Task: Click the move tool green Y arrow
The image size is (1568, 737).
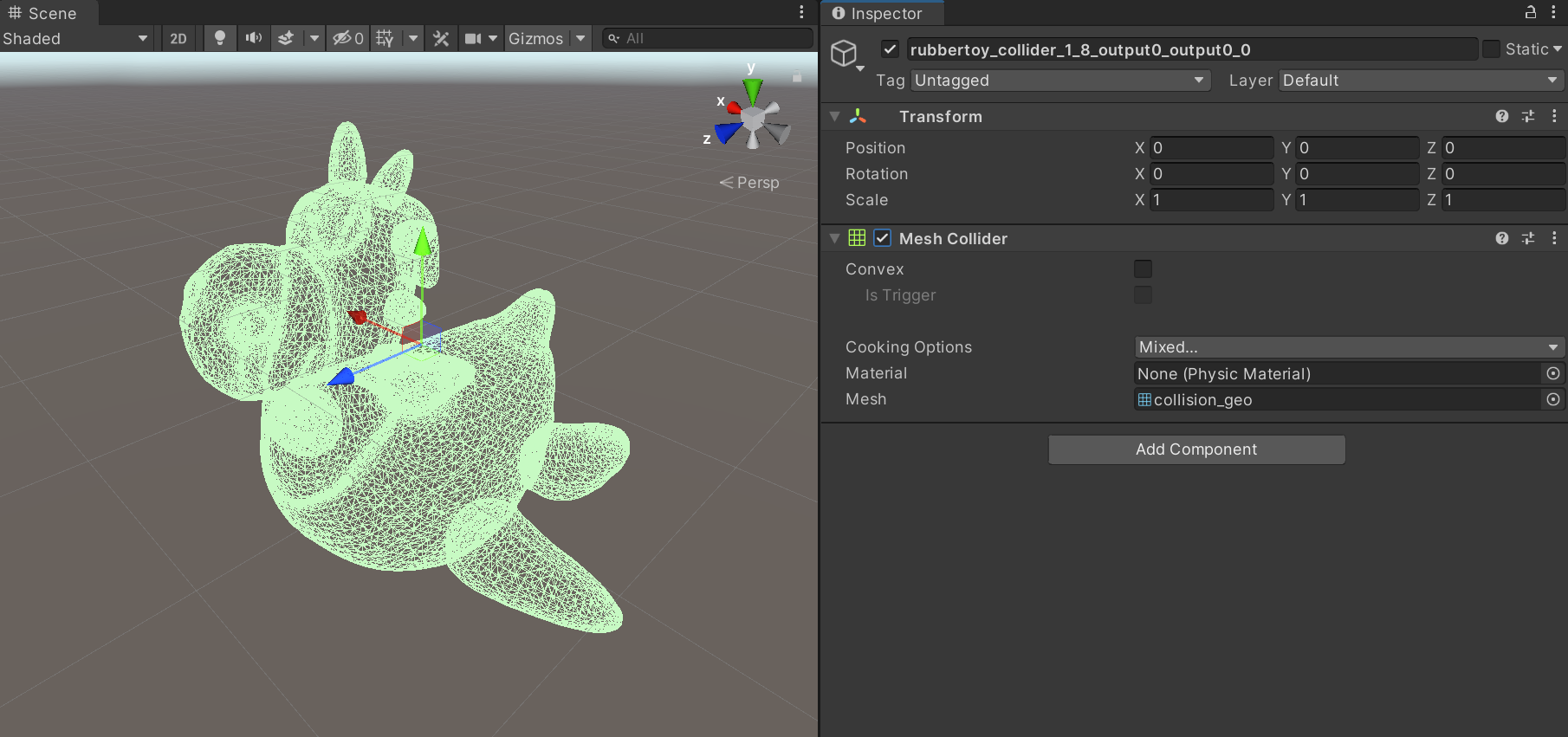Action: point(422,242)
